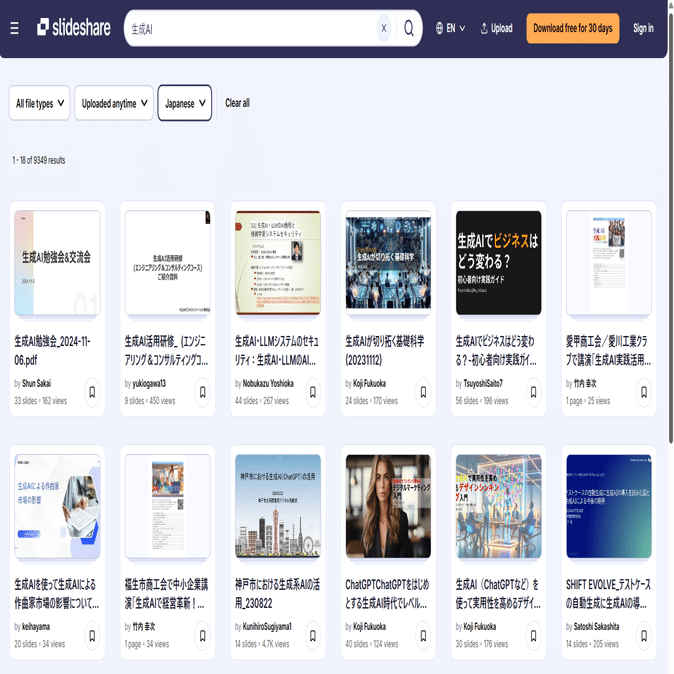Screen dimensions: 674x674
Task: Click '14 slides • 4.7K views' text
Action: [262, 644]
